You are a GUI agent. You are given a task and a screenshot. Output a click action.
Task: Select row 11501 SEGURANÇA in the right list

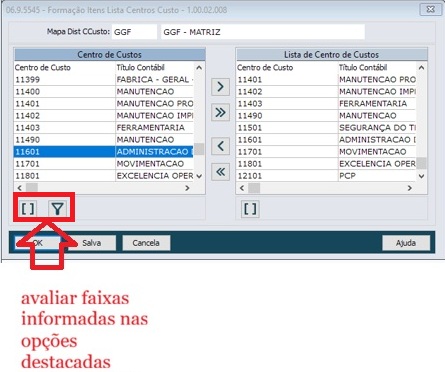click(326, 128)
